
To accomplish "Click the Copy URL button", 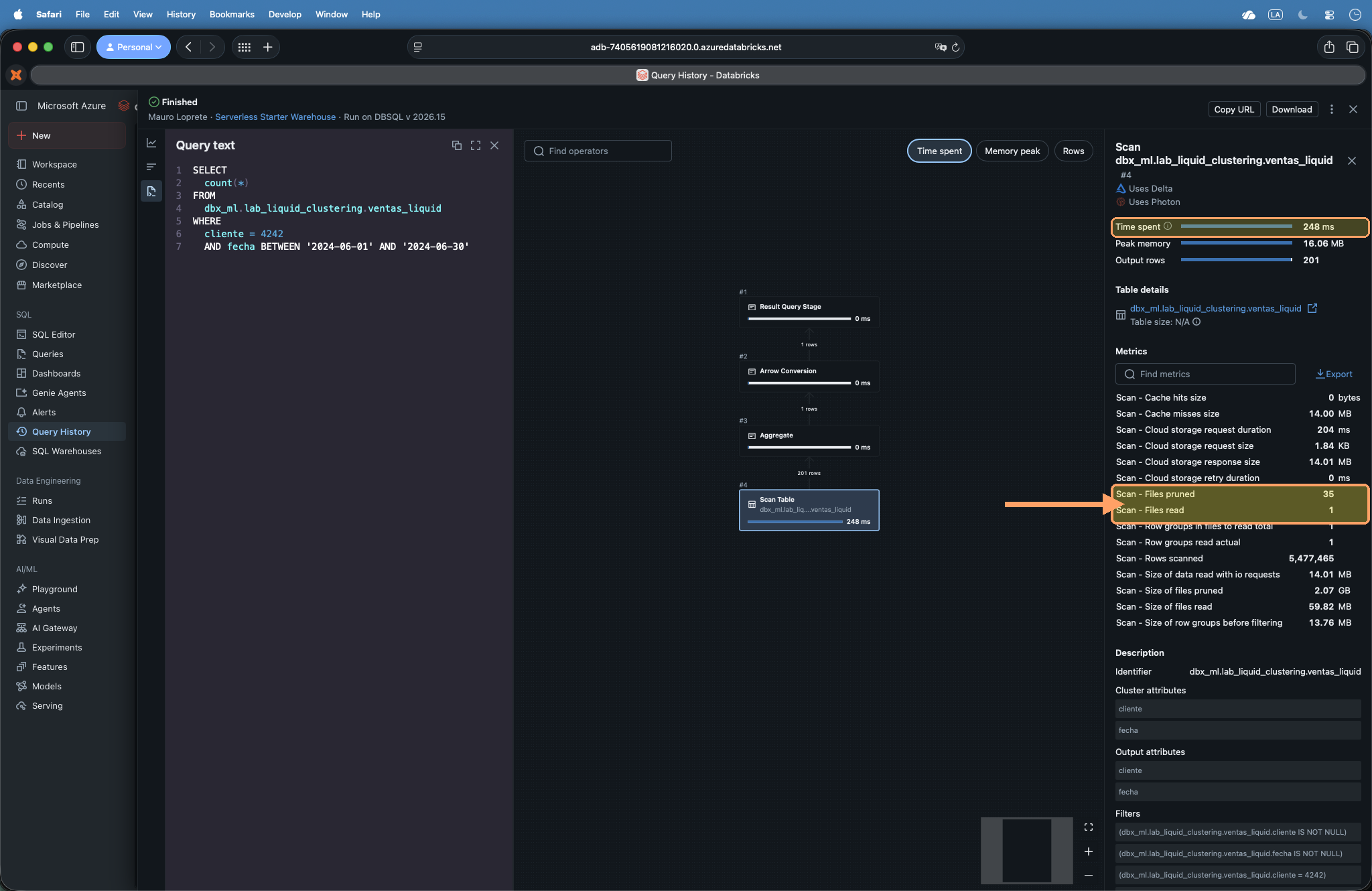I will coord(1234,109).
